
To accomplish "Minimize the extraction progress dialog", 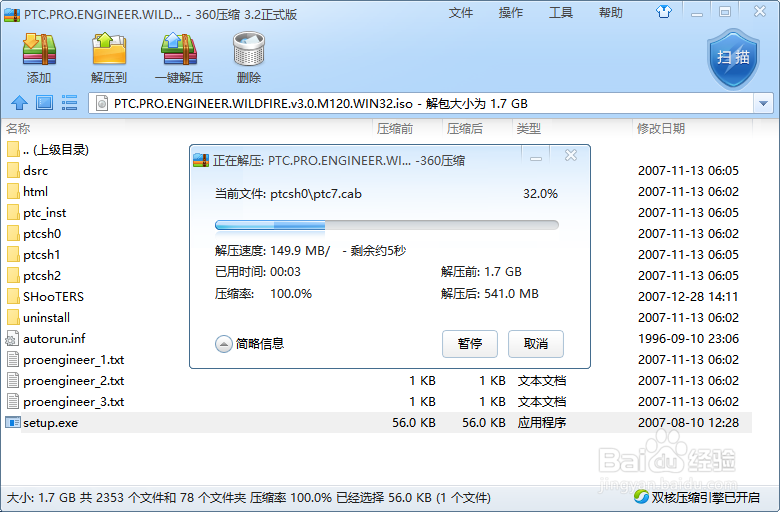I will pos(536,158).
